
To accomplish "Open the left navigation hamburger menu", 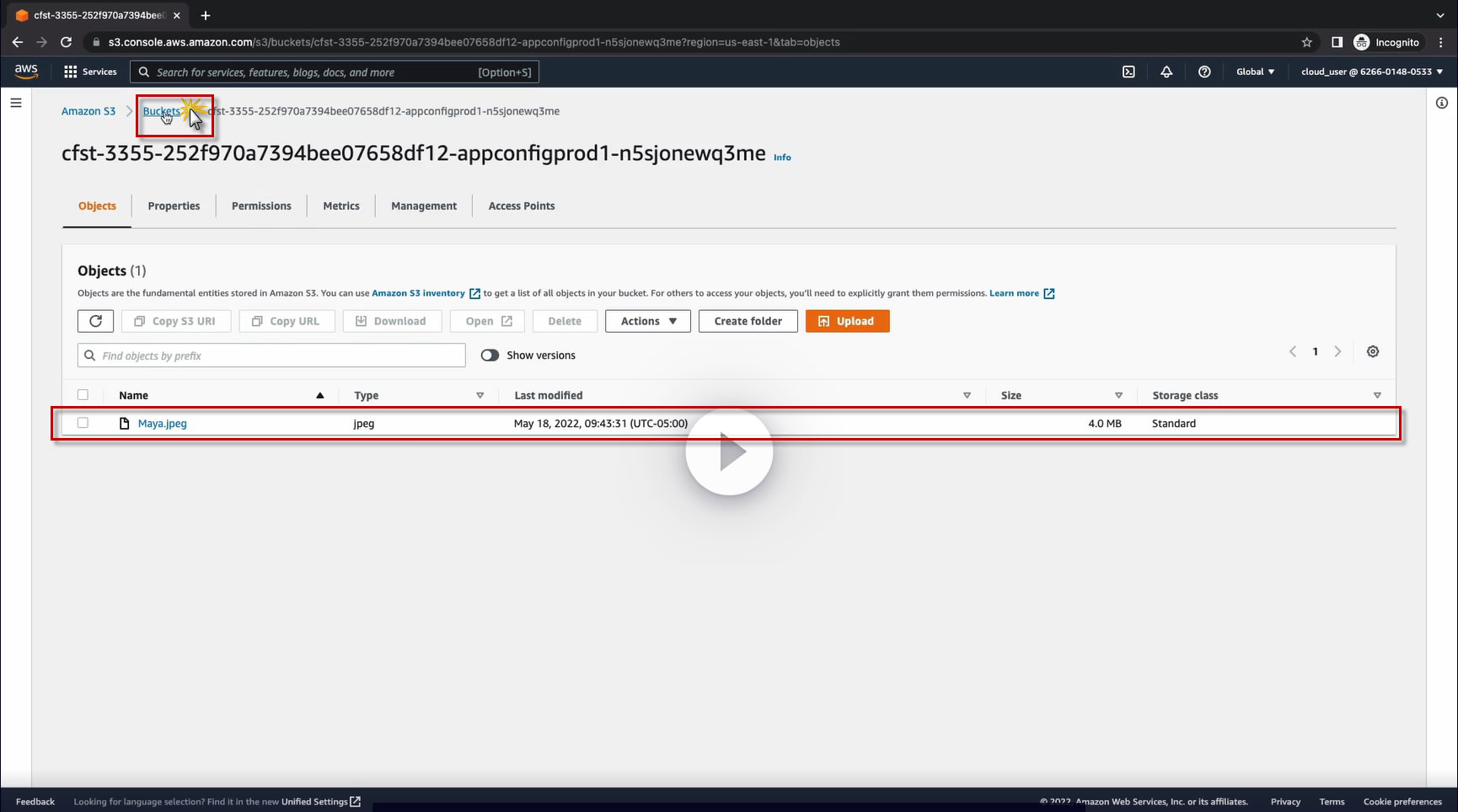I will point(16,103).
